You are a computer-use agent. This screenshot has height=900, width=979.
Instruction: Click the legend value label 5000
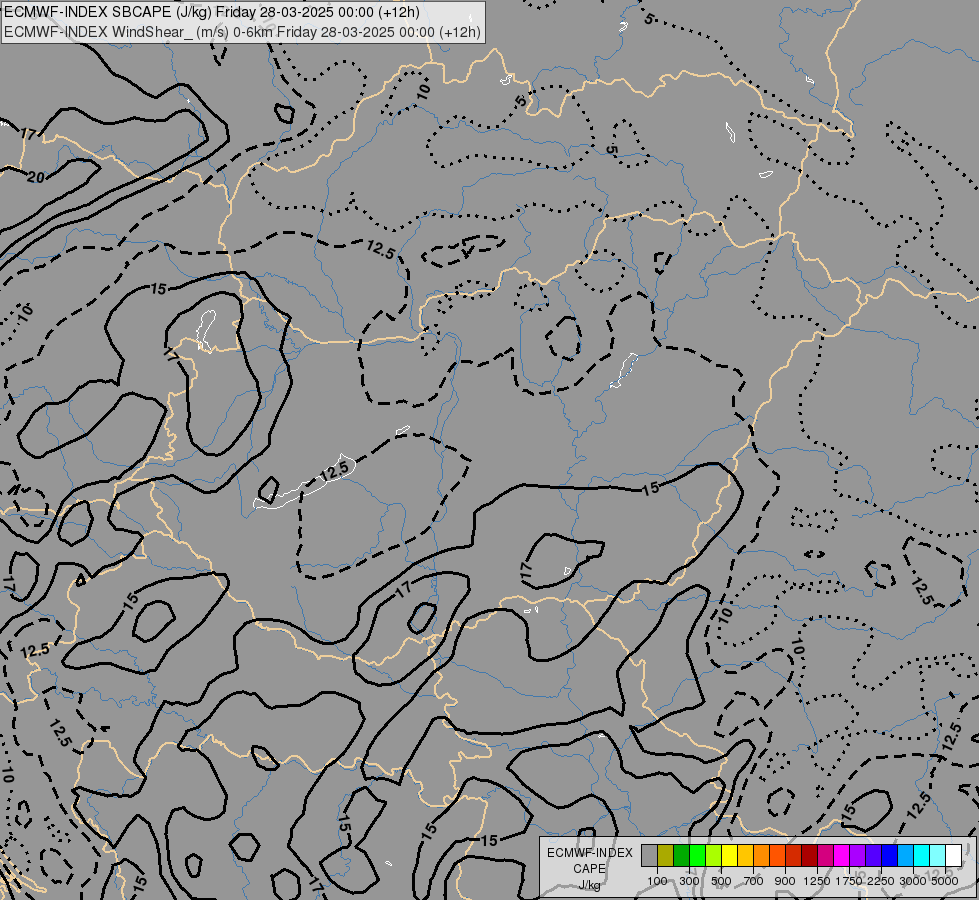click(945, 881)
